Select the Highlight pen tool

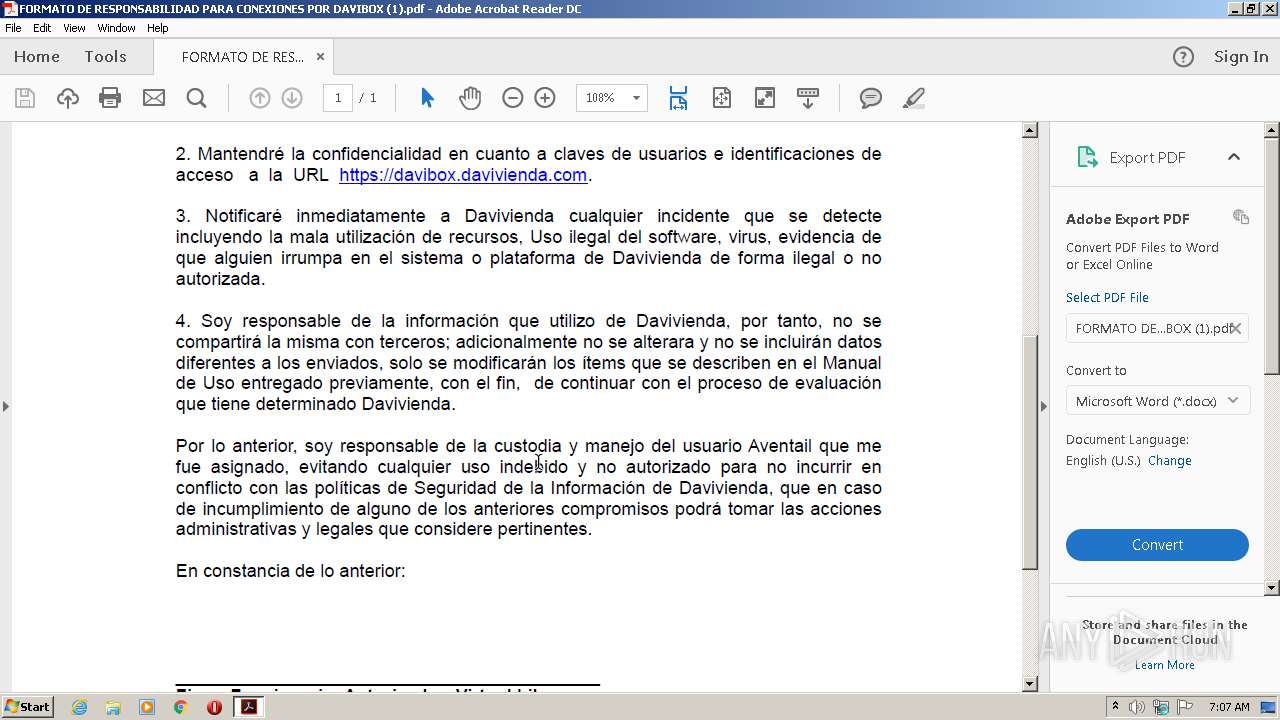(913, 98)
